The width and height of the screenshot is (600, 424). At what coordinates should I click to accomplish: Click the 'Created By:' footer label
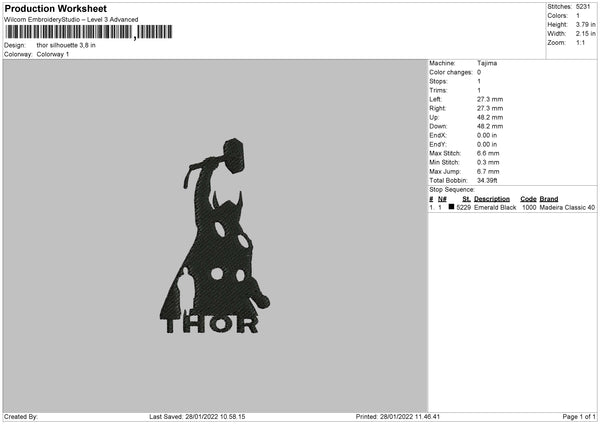[21, 417]
